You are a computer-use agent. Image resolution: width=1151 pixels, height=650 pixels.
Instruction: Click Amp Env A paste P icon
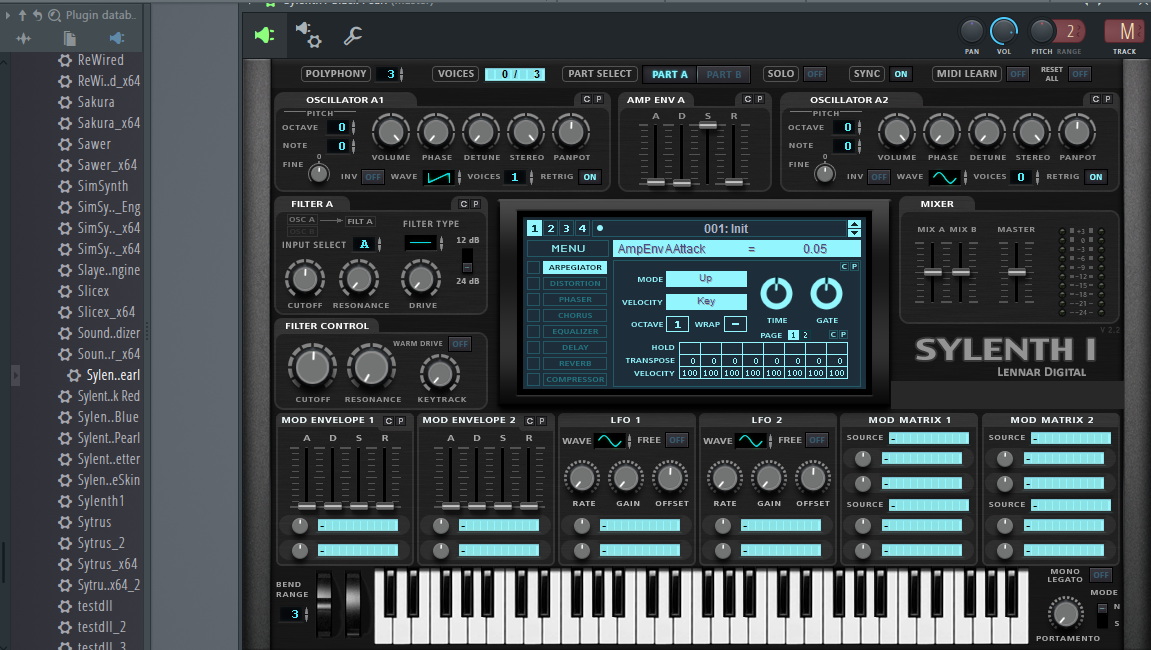click(760, 99)
